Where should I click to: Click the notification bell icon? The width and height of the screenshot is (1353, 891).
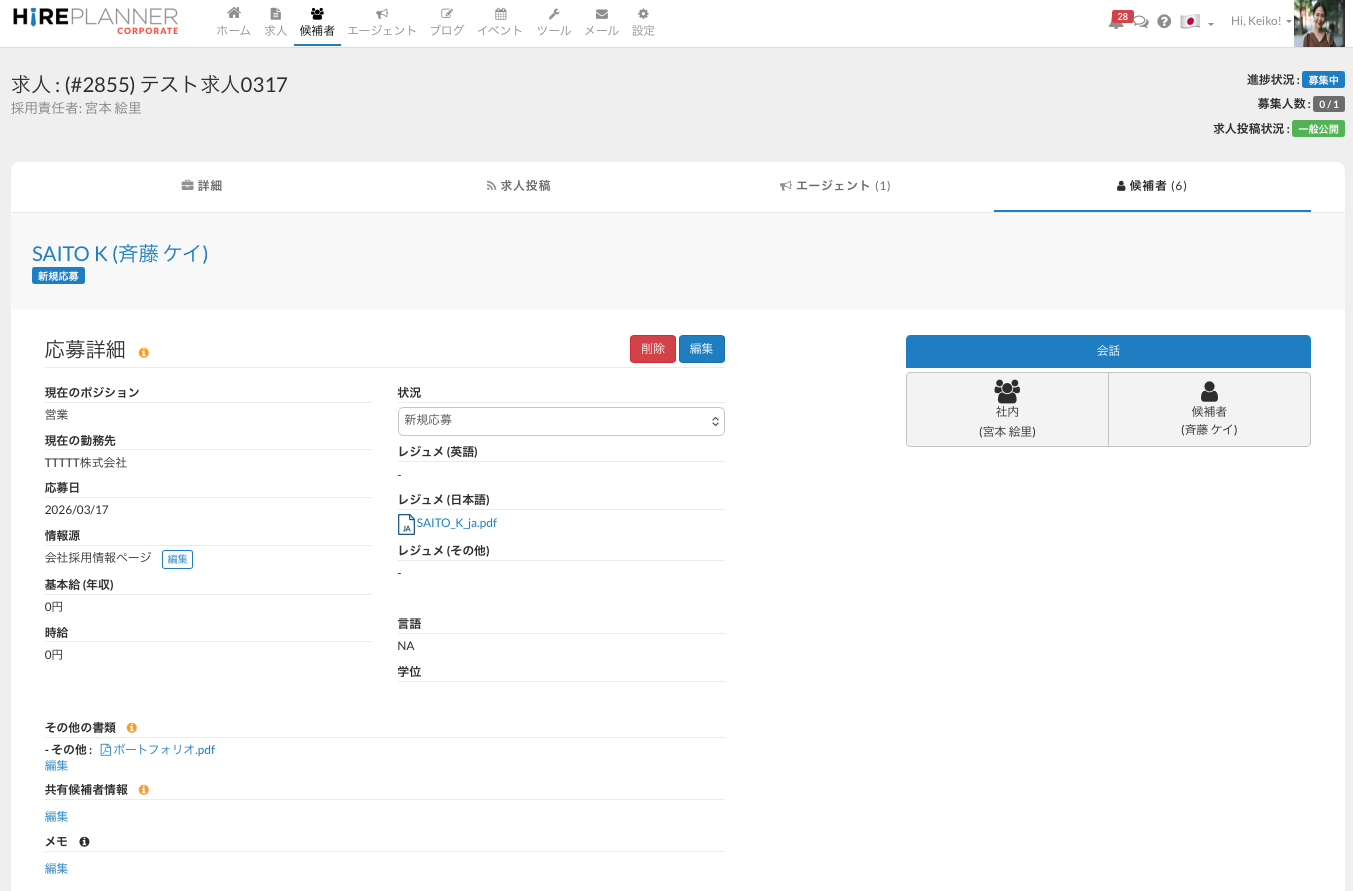(x=1116, y=22)
